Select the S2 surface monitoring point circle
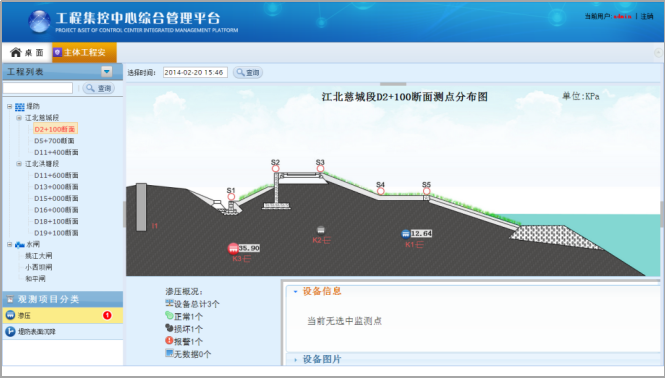The width and height of the screenshot is (665, 378). coord(276,169)
